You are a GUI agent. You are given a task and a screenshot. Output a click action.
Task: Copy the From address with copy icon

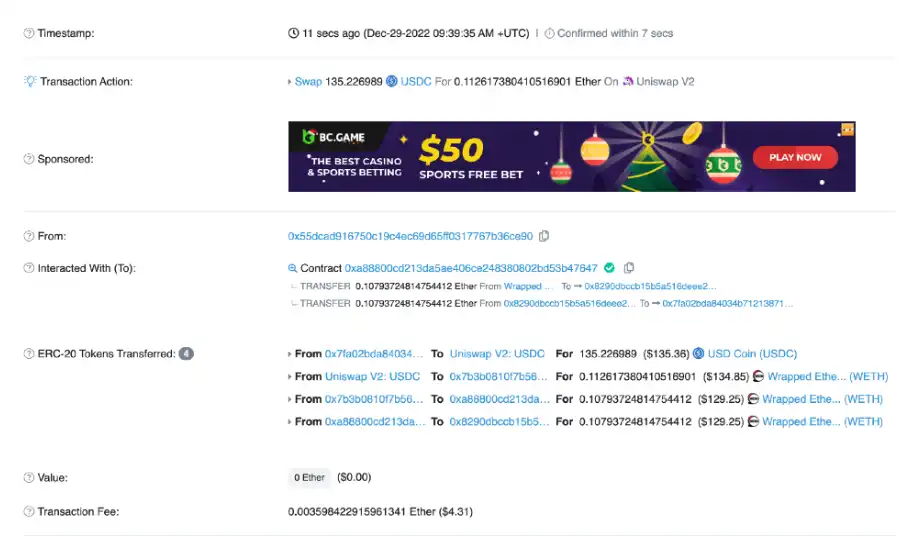click(544, 236)
